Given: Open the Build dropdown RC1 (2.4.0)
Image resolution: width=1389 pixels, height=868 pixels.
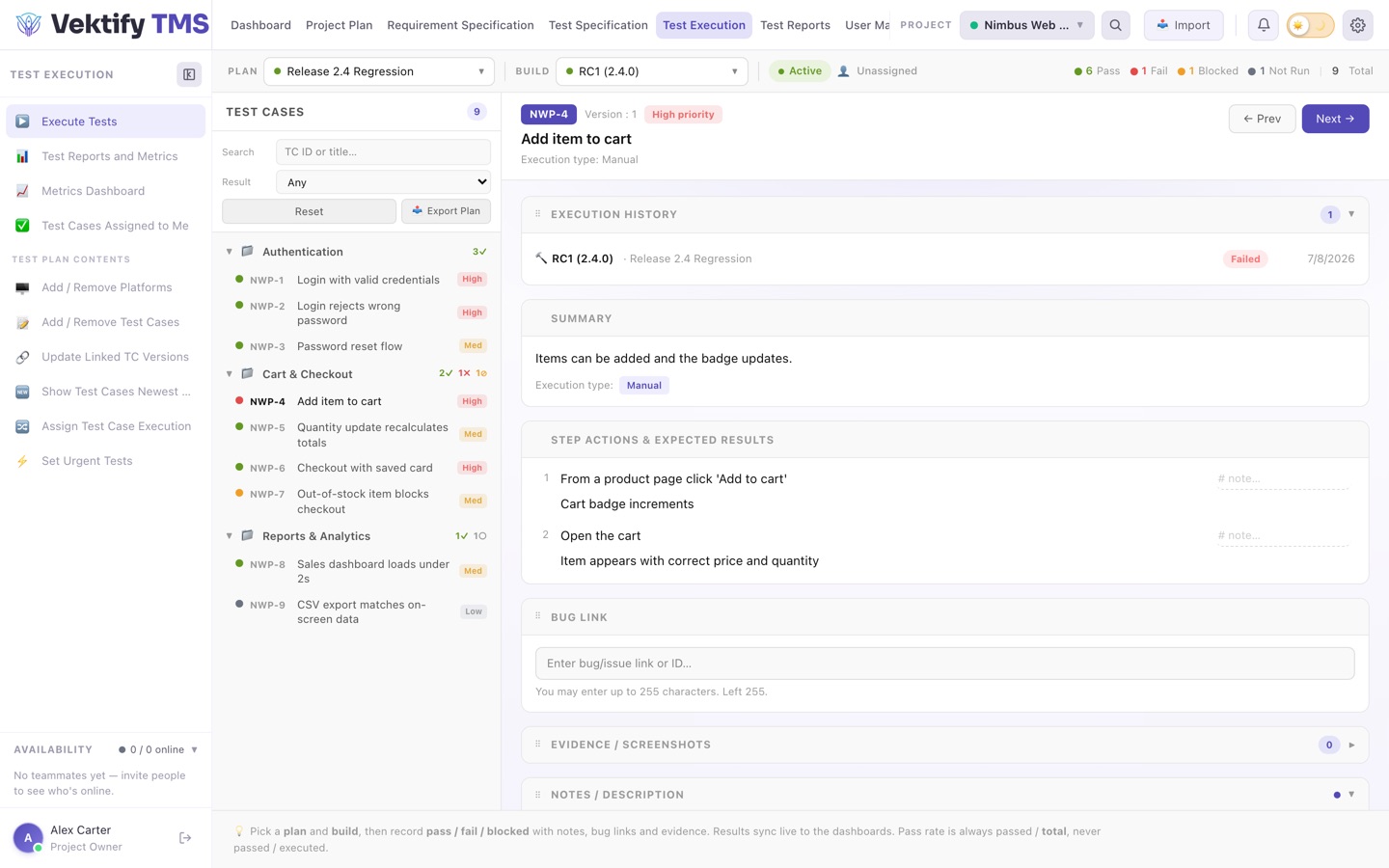Looking at the screenshot, I should click(x=652, y=71).
